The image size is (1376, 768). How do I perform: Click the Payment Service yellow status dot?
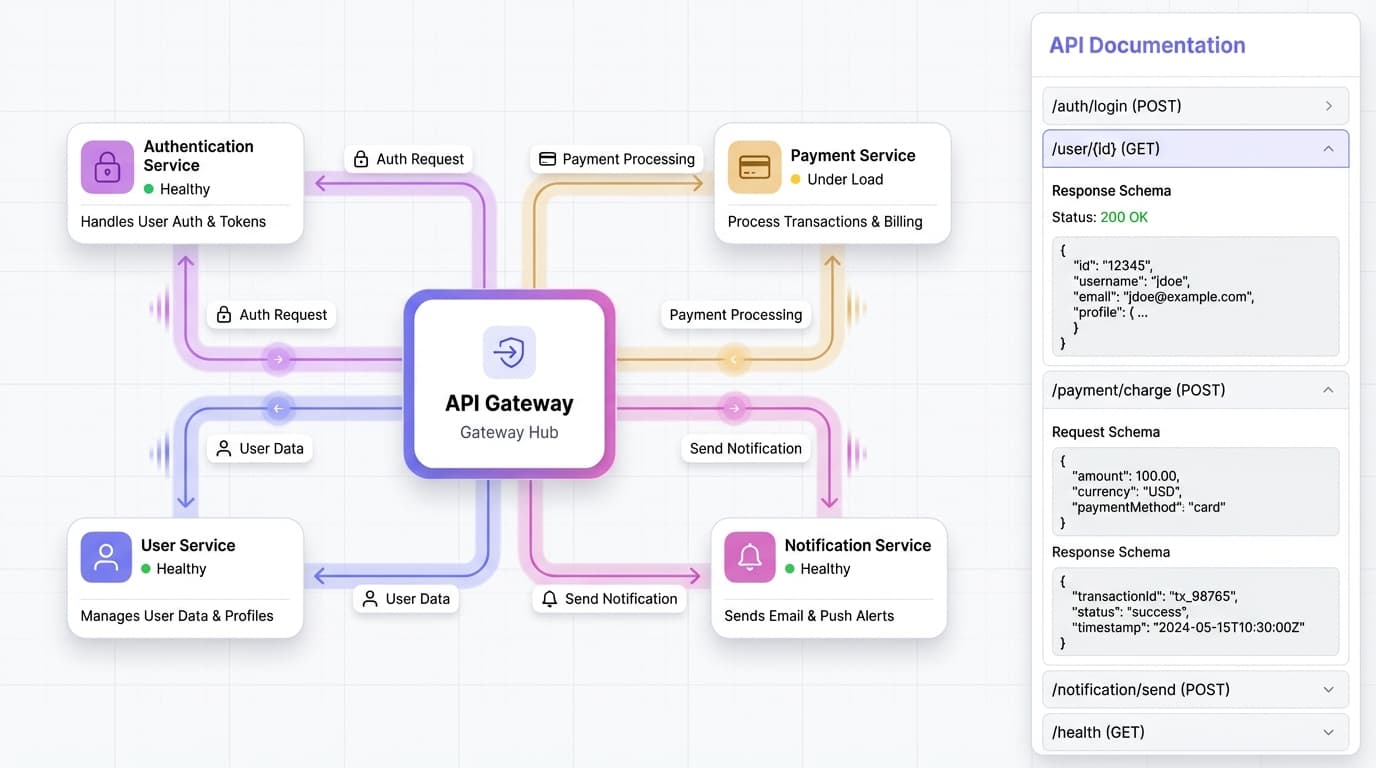coord(796,180)
